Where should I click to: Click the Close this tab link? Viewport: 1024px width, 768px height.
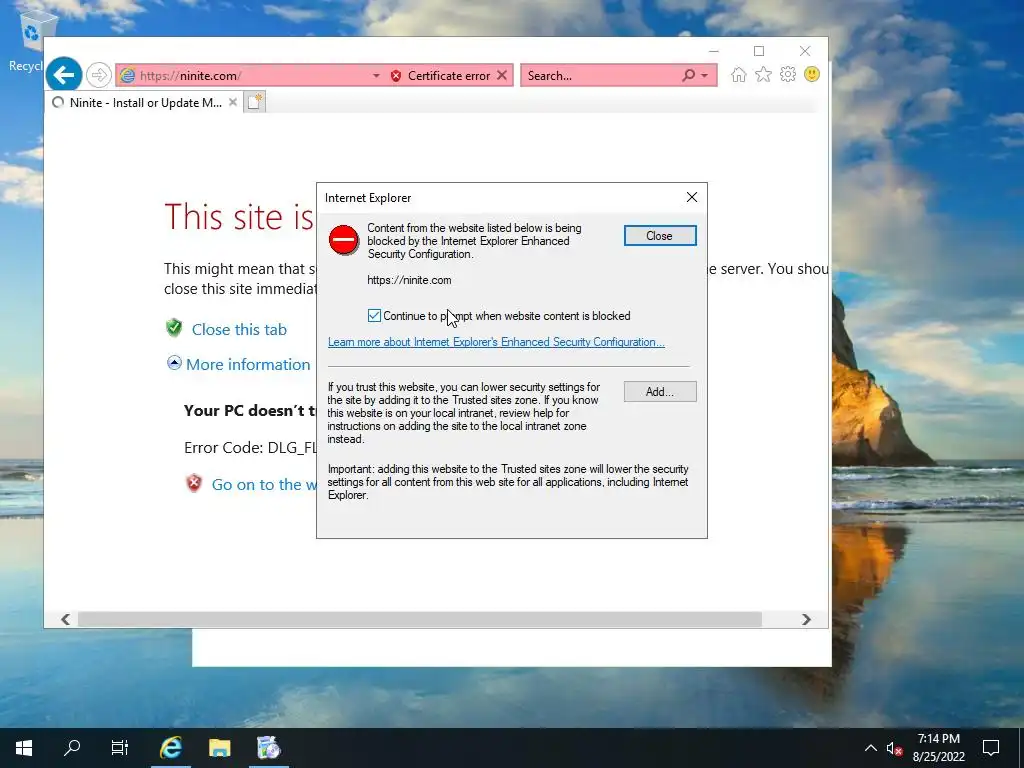239,330
